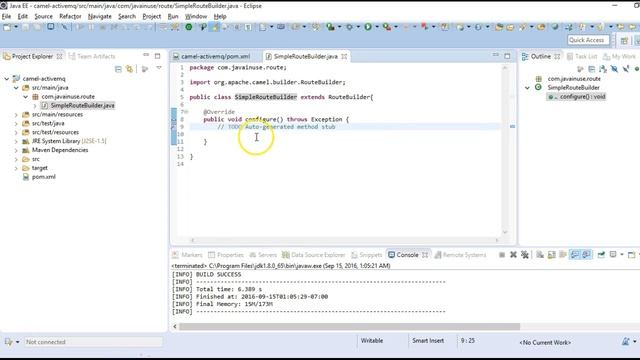Expand the src/test/java folder

coord(16,123)
